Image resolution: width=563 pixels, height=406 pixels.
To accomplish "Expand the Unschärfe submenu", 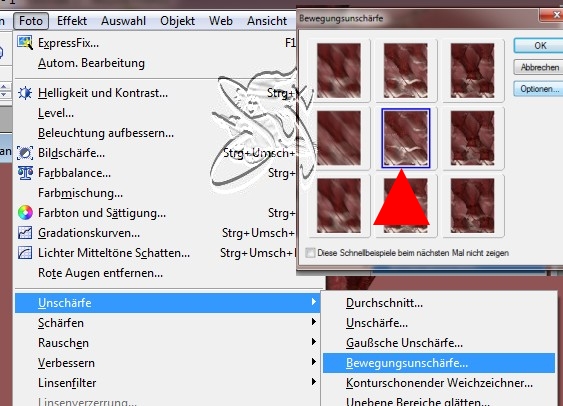I will [x=167, y=303].
